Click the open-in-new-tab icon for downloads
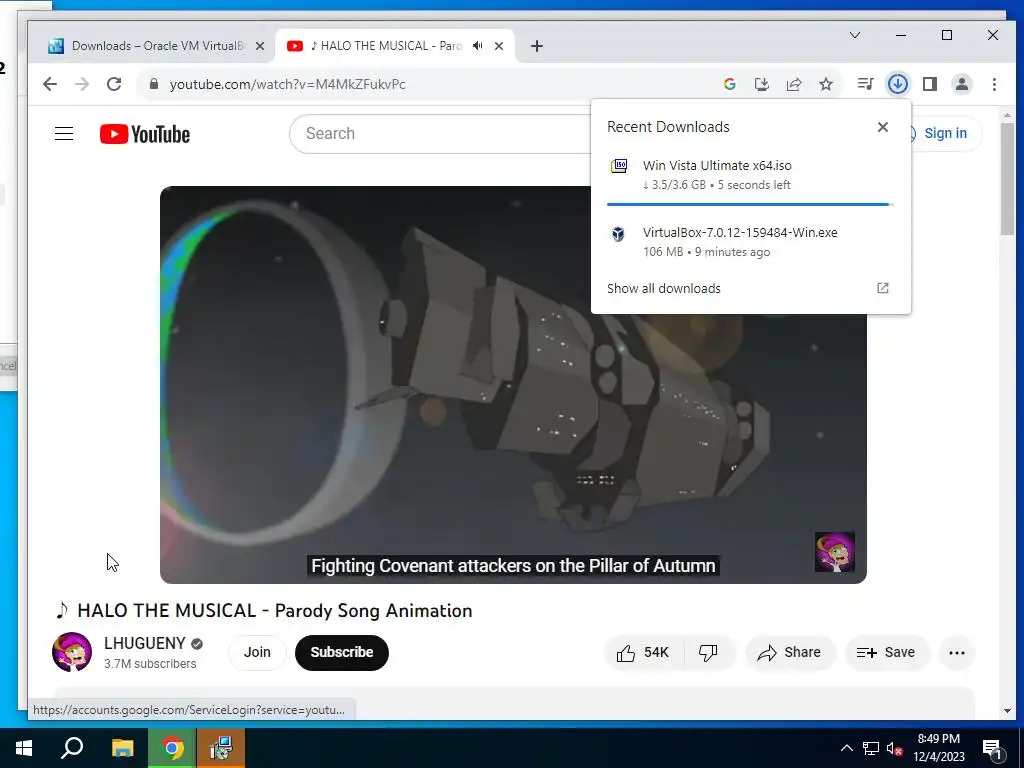Viewport: 1024px width, 768px height. point(883,288)
